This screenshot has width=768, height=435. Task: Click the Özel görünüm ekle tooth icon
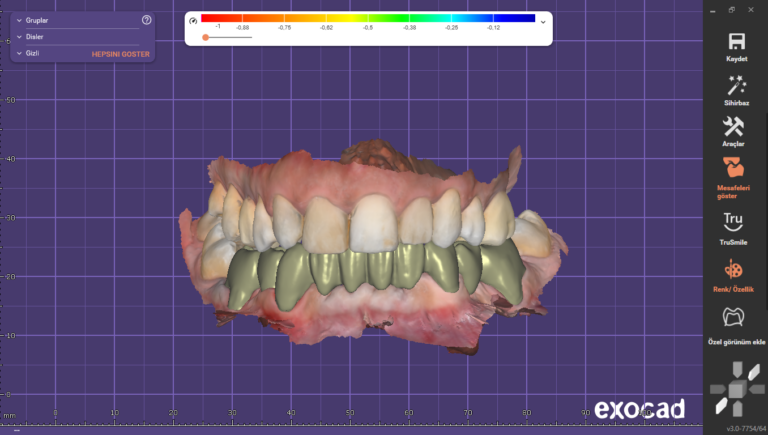pos(735,318)
